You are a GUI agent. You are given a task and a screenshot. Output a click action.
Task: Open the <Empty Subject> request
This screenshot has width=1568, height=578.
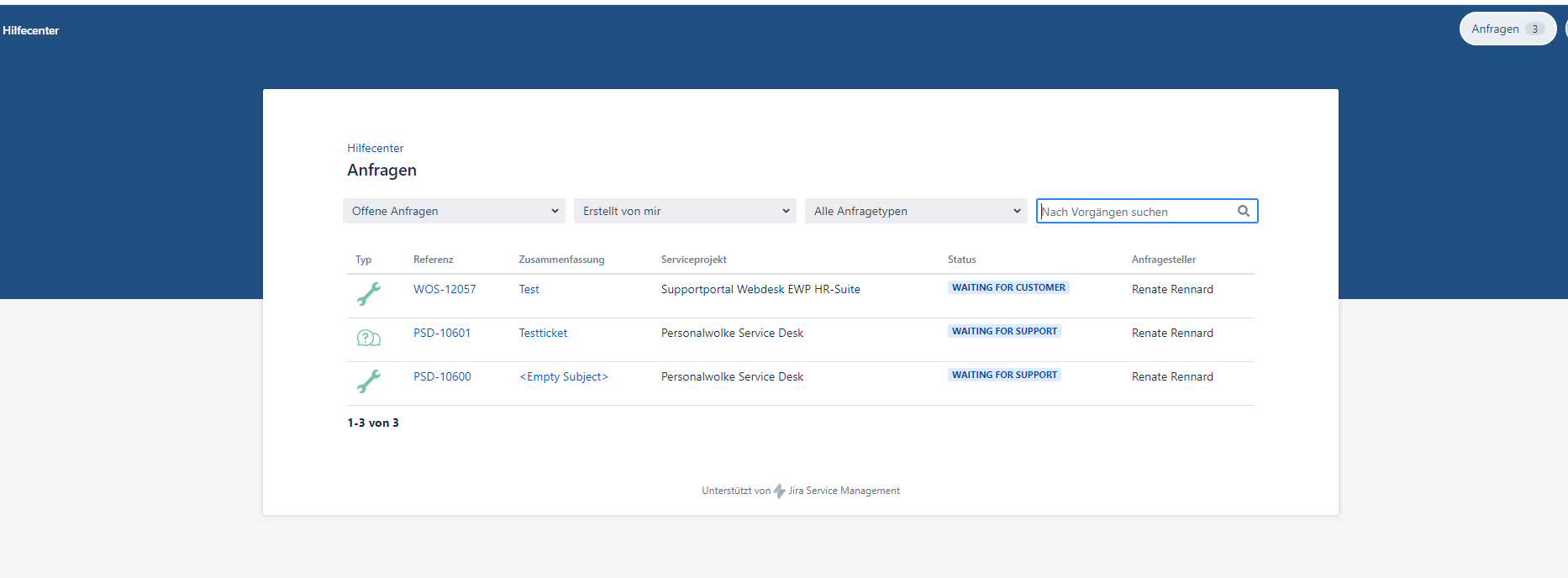[x=564, y=376]
